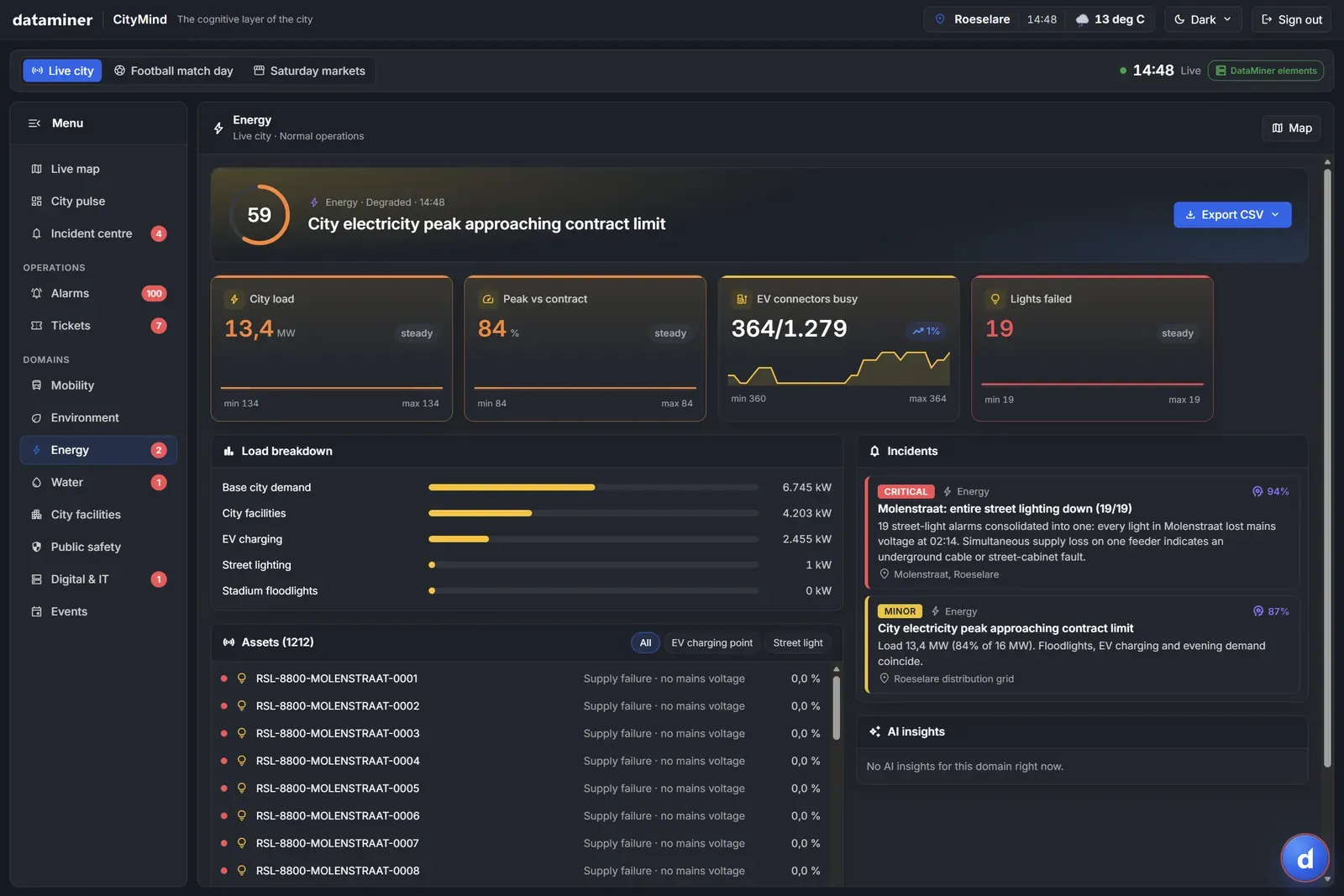Go to Environment domain
Viewport: 1344px width, 896px height.
point(98,417)
